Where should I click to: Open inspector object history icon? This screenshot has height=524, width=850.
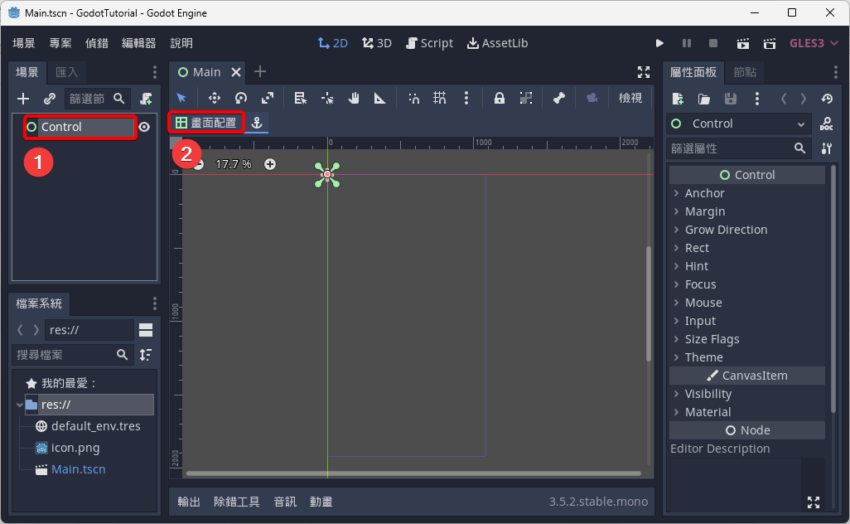click(827, 99)
